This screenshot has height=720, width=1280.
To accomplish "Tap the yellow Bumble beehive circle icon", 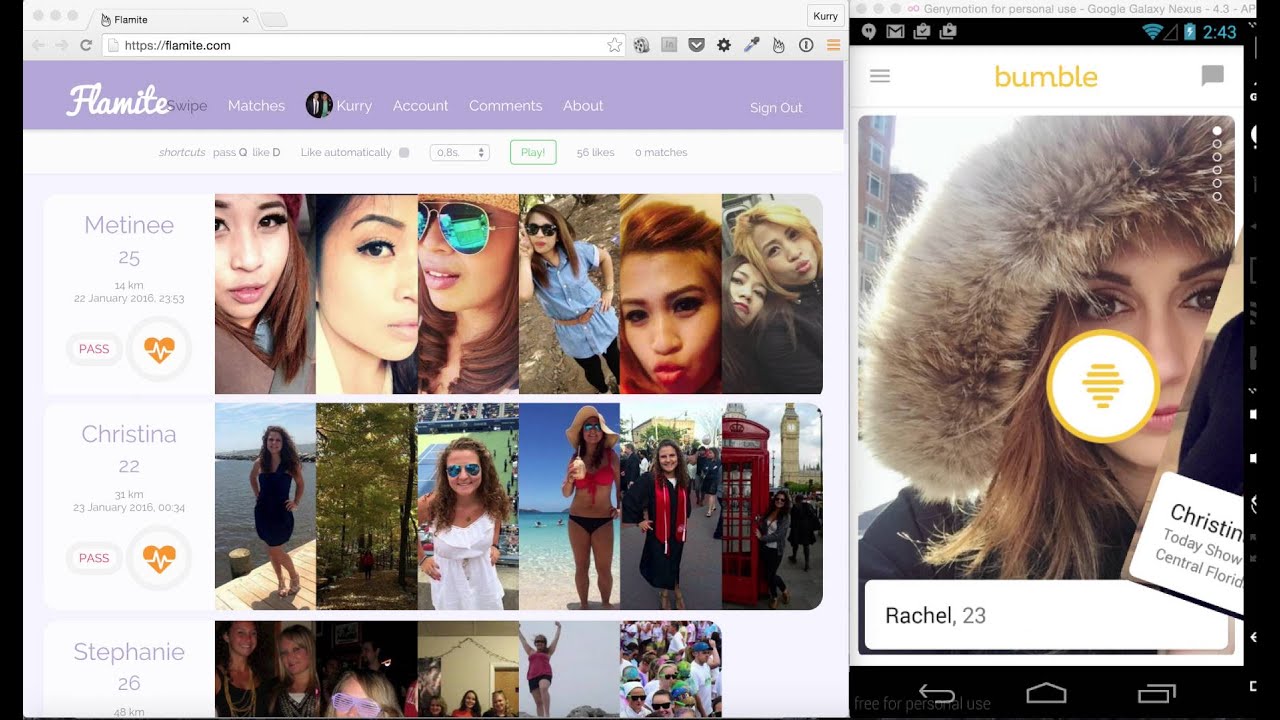I will pos(1102,386).
